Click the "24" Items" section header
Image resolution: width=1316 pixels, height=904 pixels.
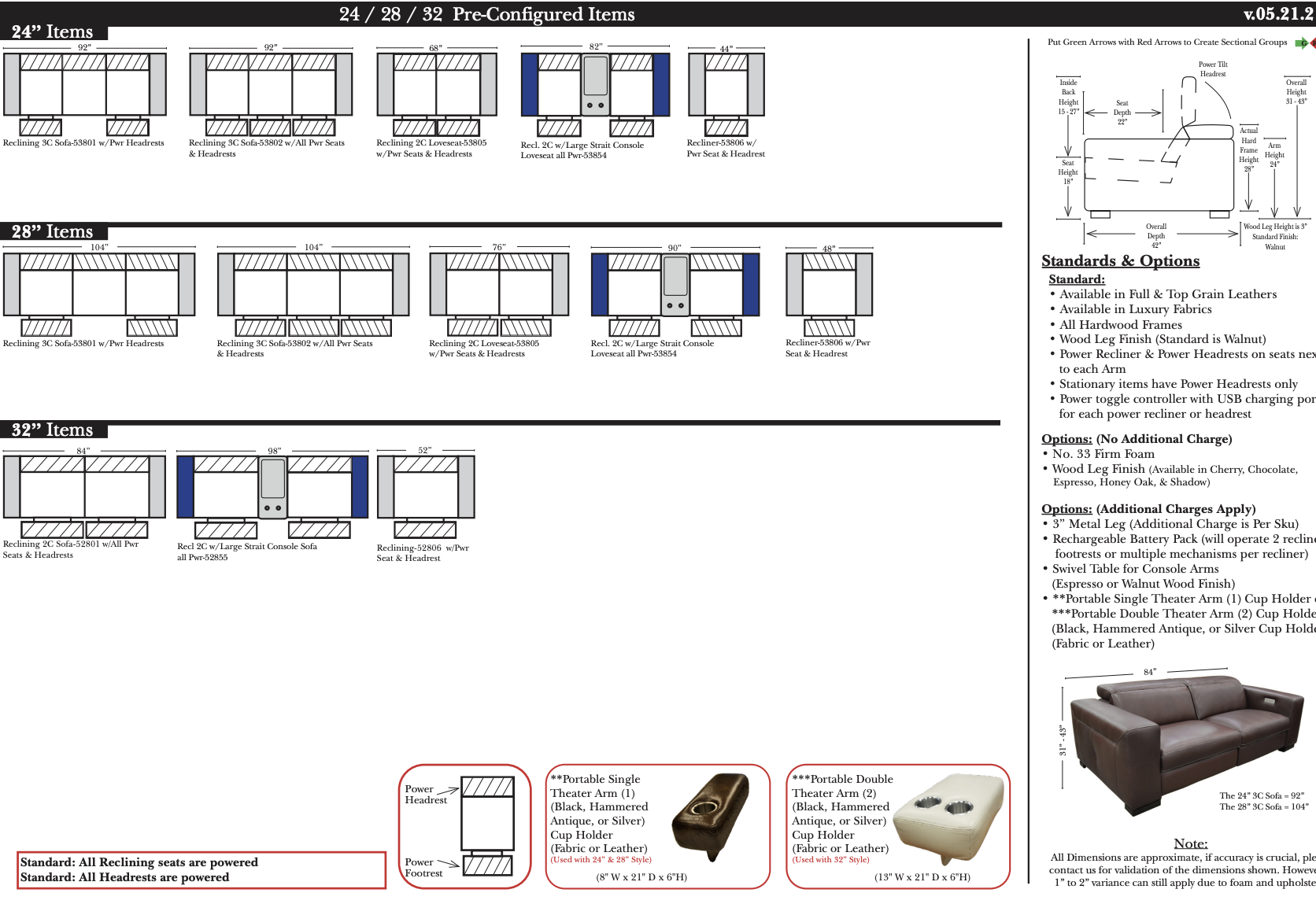[x=53, y=32]
